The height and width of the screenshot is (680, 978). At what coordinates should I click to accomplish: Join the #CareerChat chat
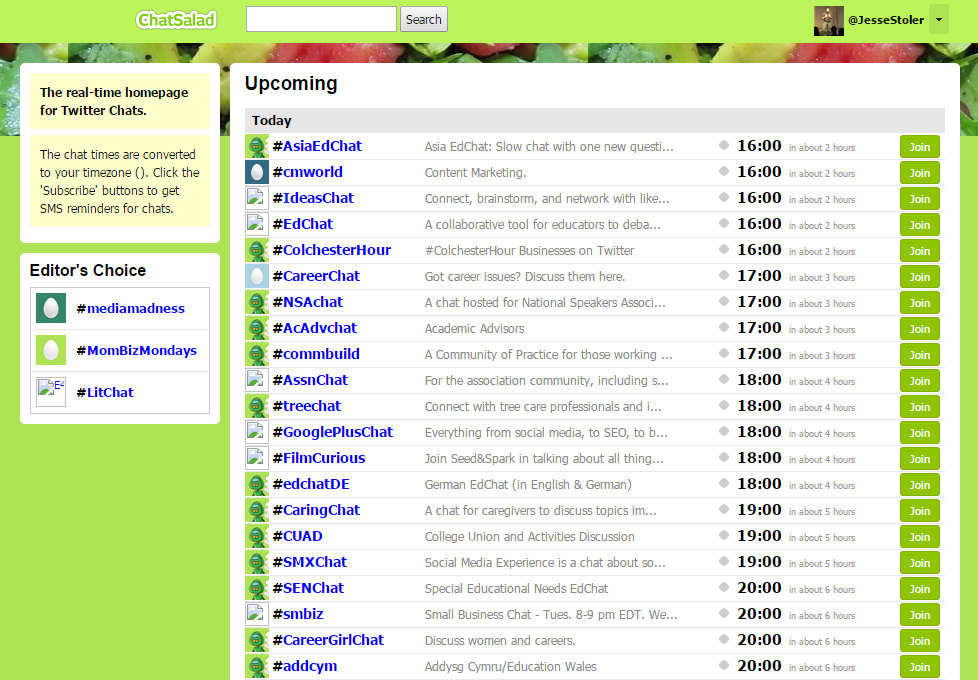pyautogui.click(x=919, y=277)
